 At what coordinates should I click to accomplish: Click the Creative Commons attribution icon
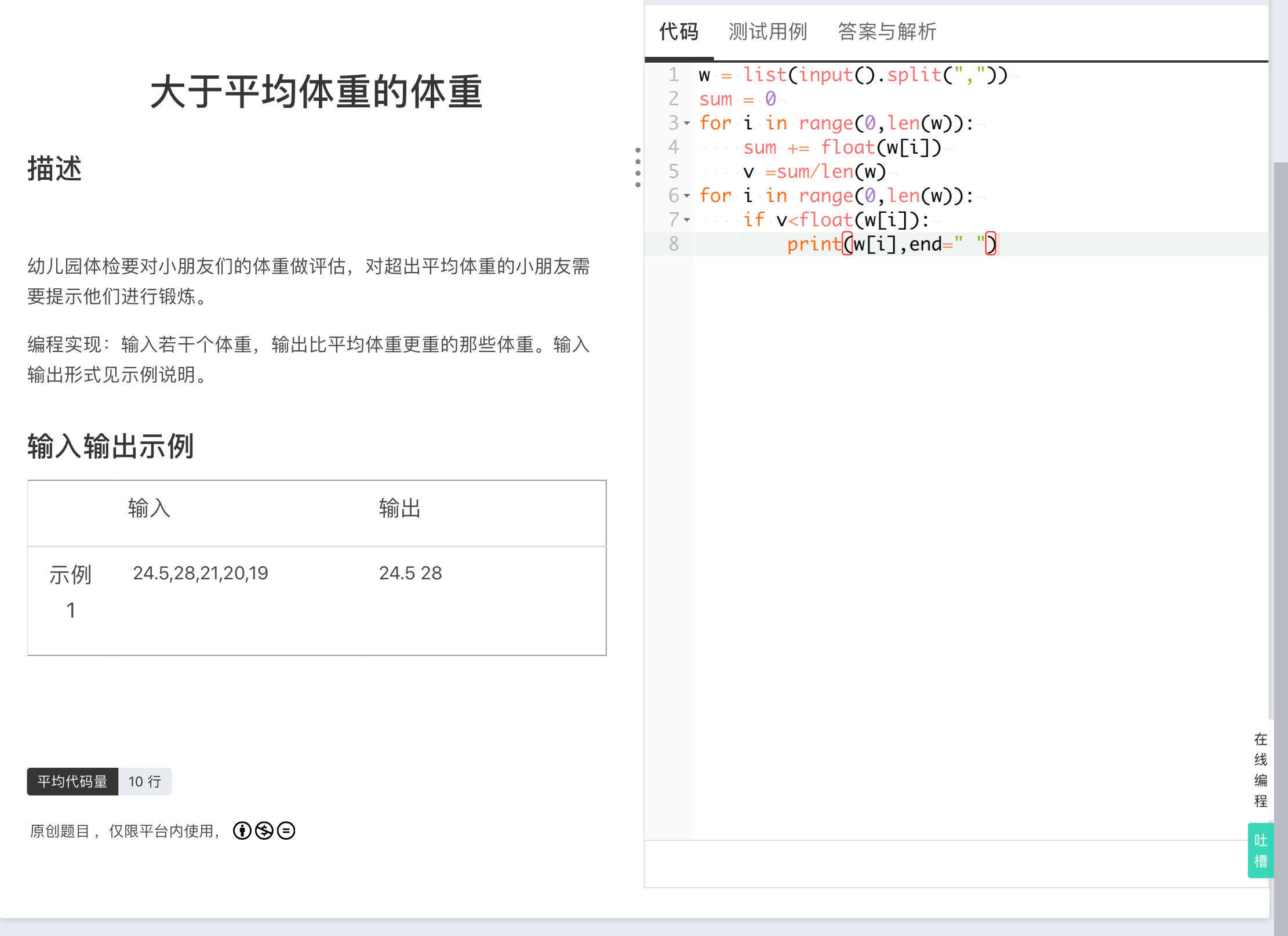coord(242,830)
